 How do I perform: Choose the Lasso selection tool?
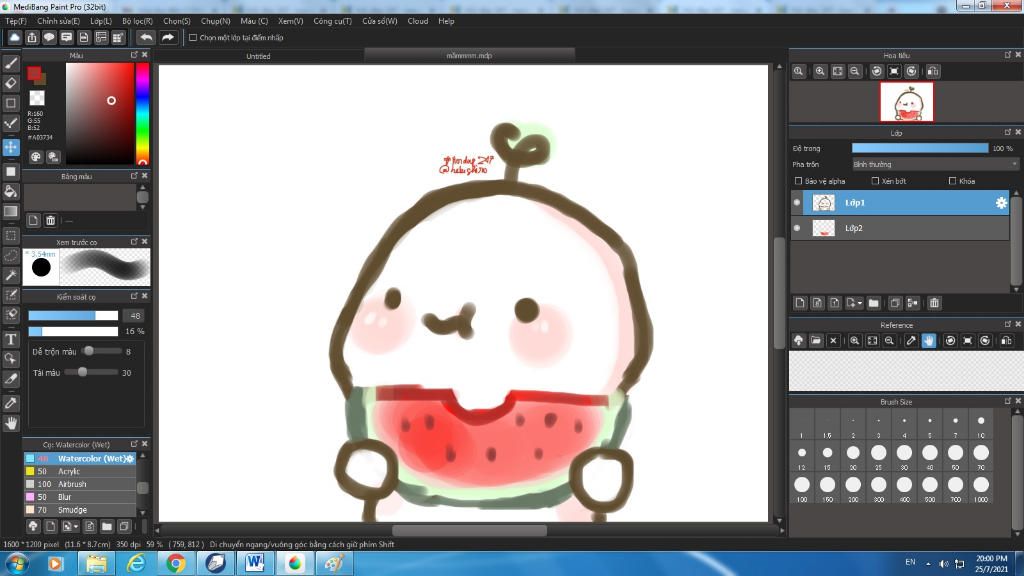[11, 255]
